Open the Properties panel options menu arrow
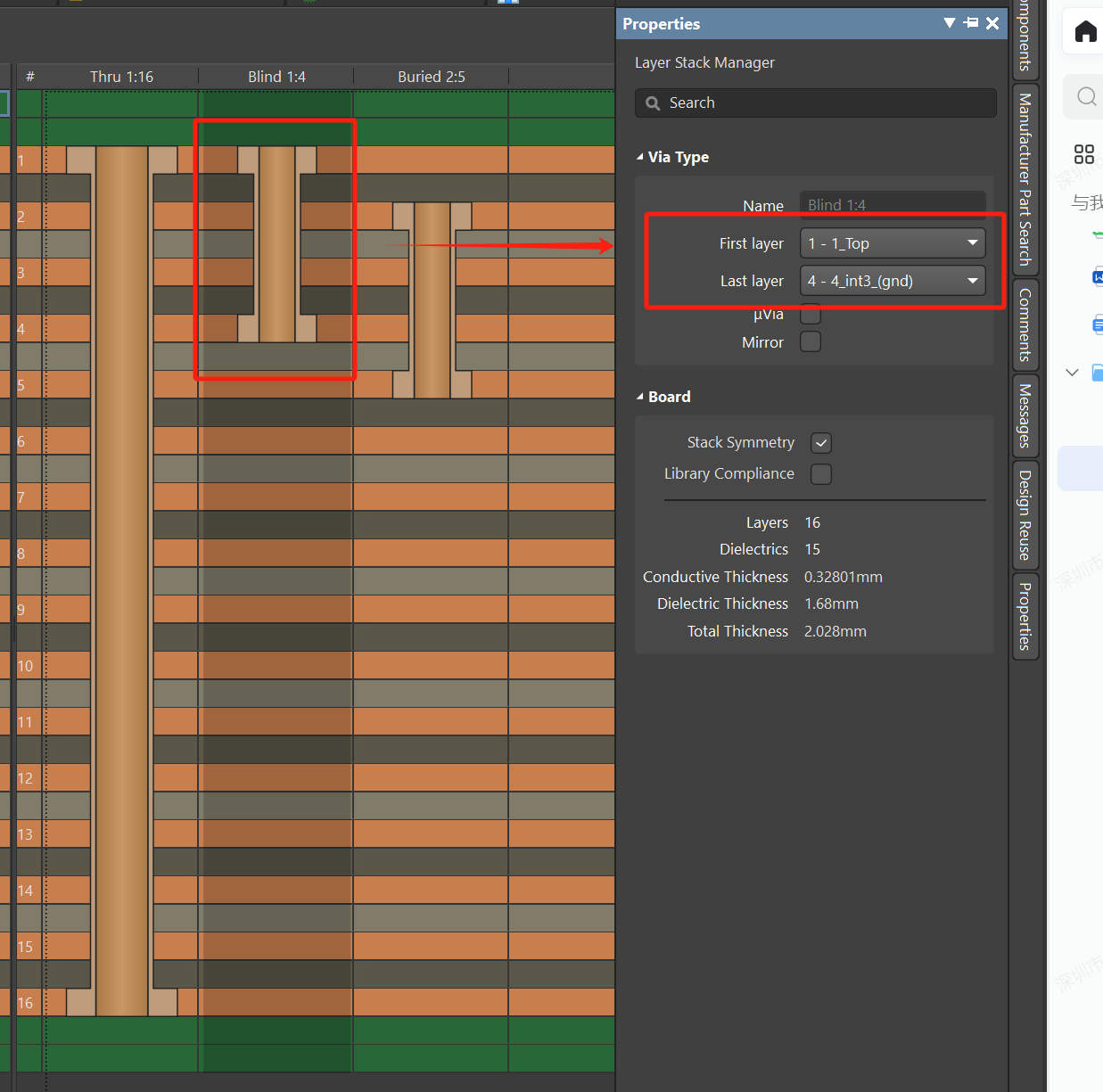1103x1092 pixels. [950, 23]
